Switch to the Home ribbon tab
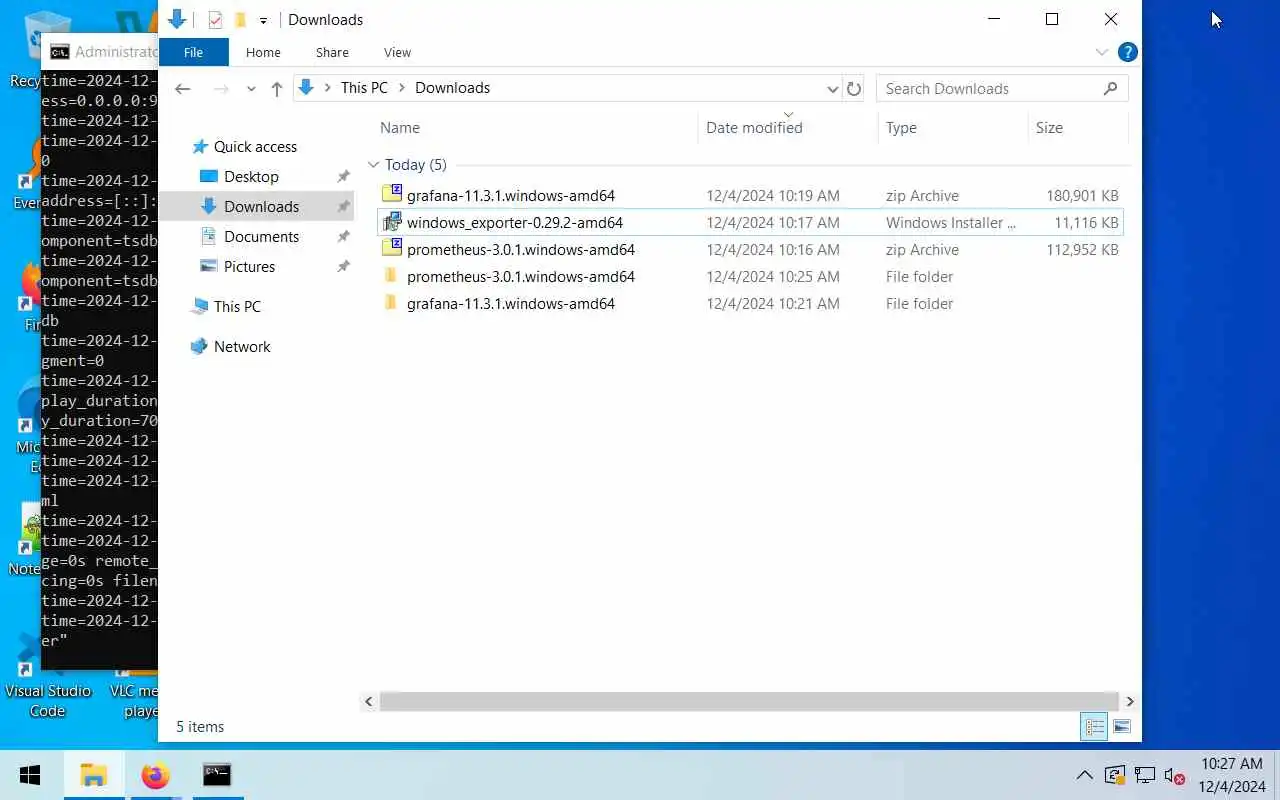Image resolution: width=1280 pixels, height=800 pixels. [263, 52]
